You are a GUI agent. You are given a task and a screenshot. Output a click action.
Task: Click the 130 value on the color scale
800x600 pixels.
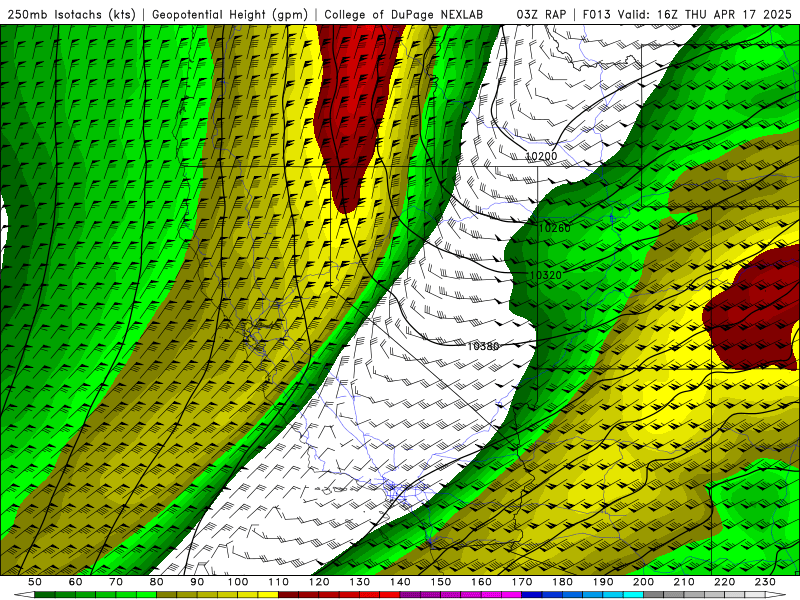coord(360,582)
